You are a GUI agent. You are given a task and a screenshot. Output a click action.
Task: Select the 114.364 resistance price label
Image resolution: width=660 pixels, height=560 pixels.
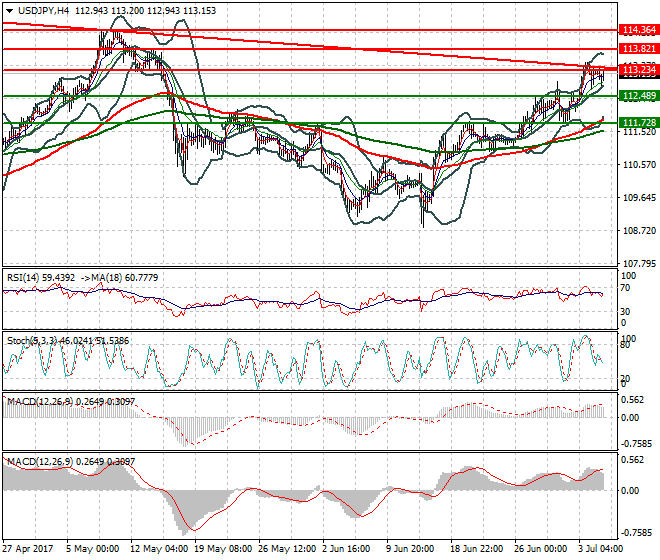(639, 30)
